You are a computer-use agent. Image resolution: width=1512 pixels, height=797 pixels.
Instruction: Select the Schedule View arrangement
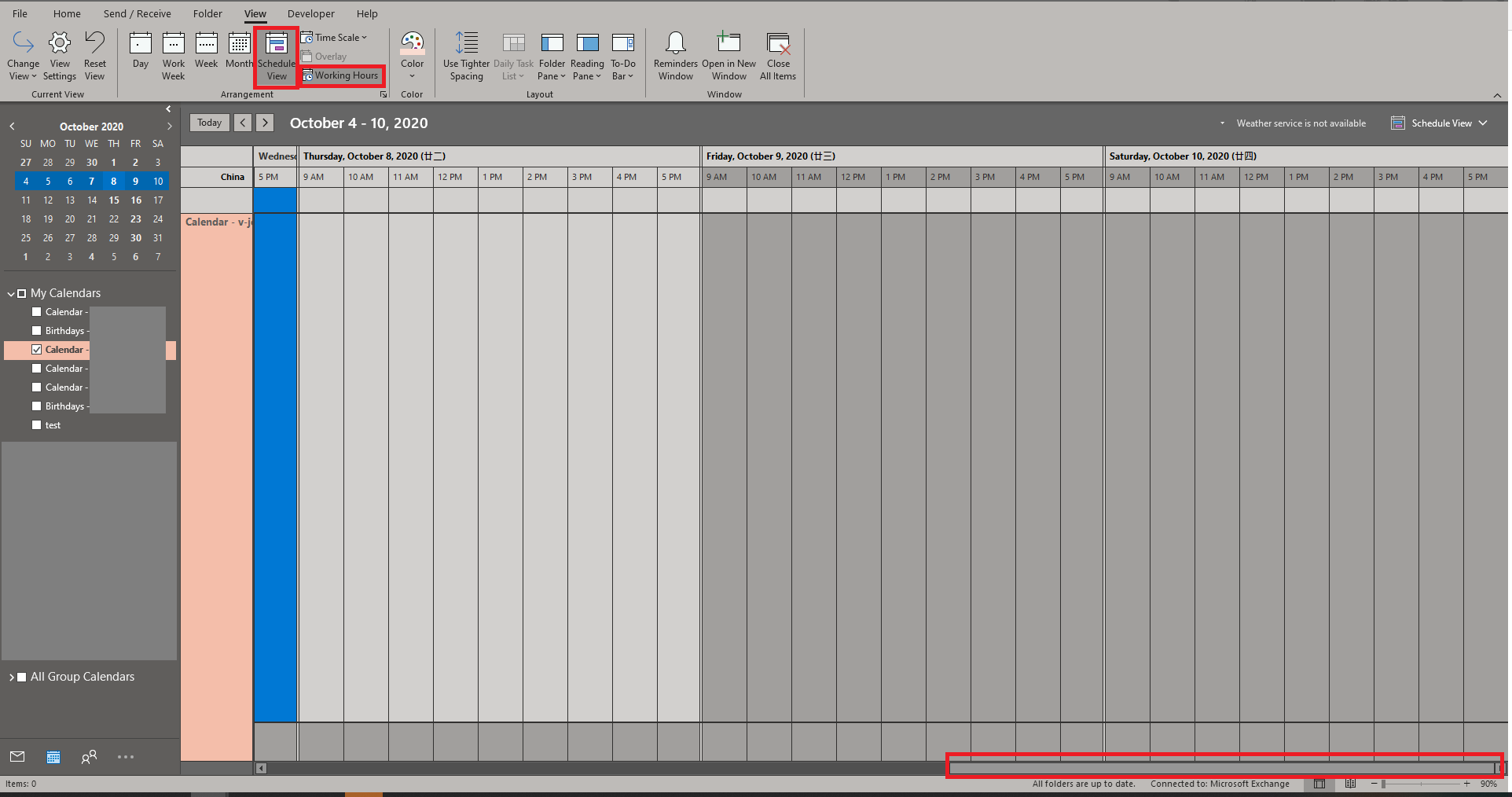(277, 57)
